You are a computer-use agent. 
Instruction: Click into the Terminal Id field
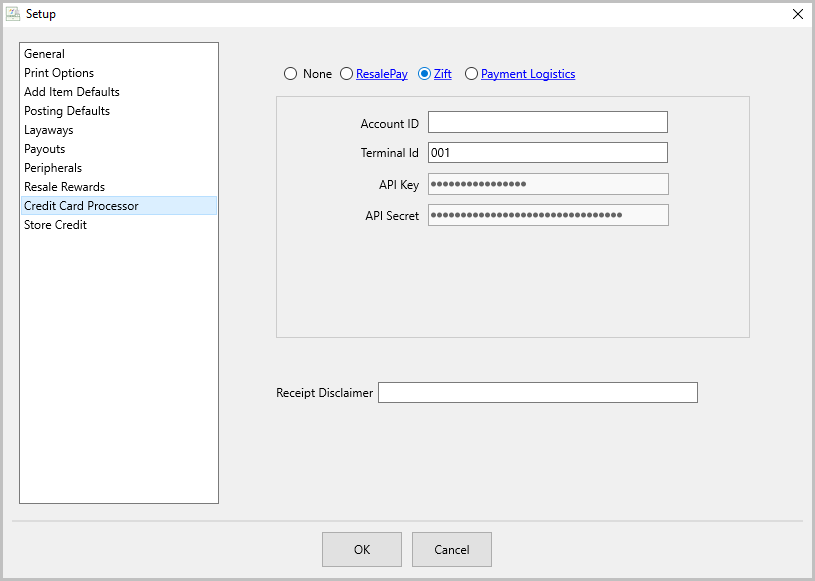click(x=548, y=153)
